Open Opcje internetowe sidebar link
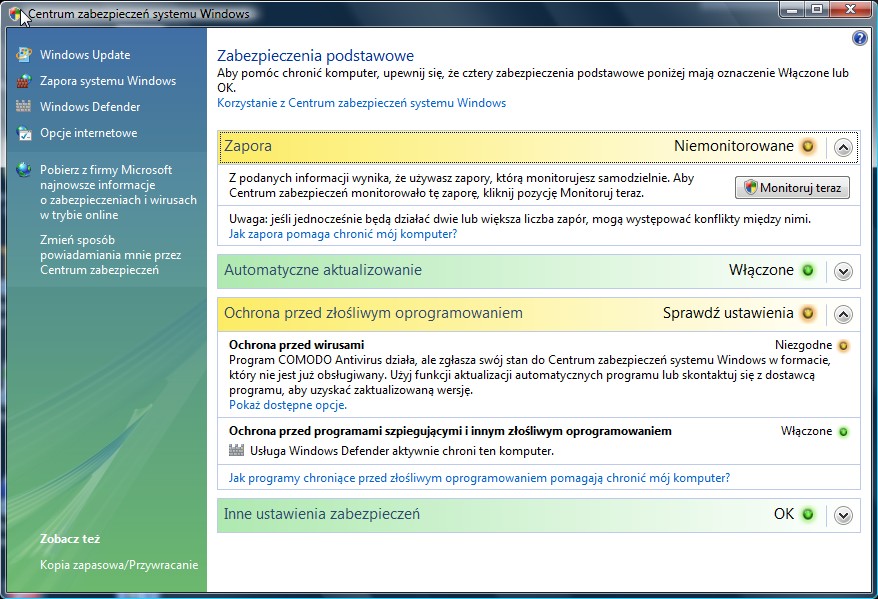Image resolution: width=878 pixels, height=599 pixels. [88, 133]
